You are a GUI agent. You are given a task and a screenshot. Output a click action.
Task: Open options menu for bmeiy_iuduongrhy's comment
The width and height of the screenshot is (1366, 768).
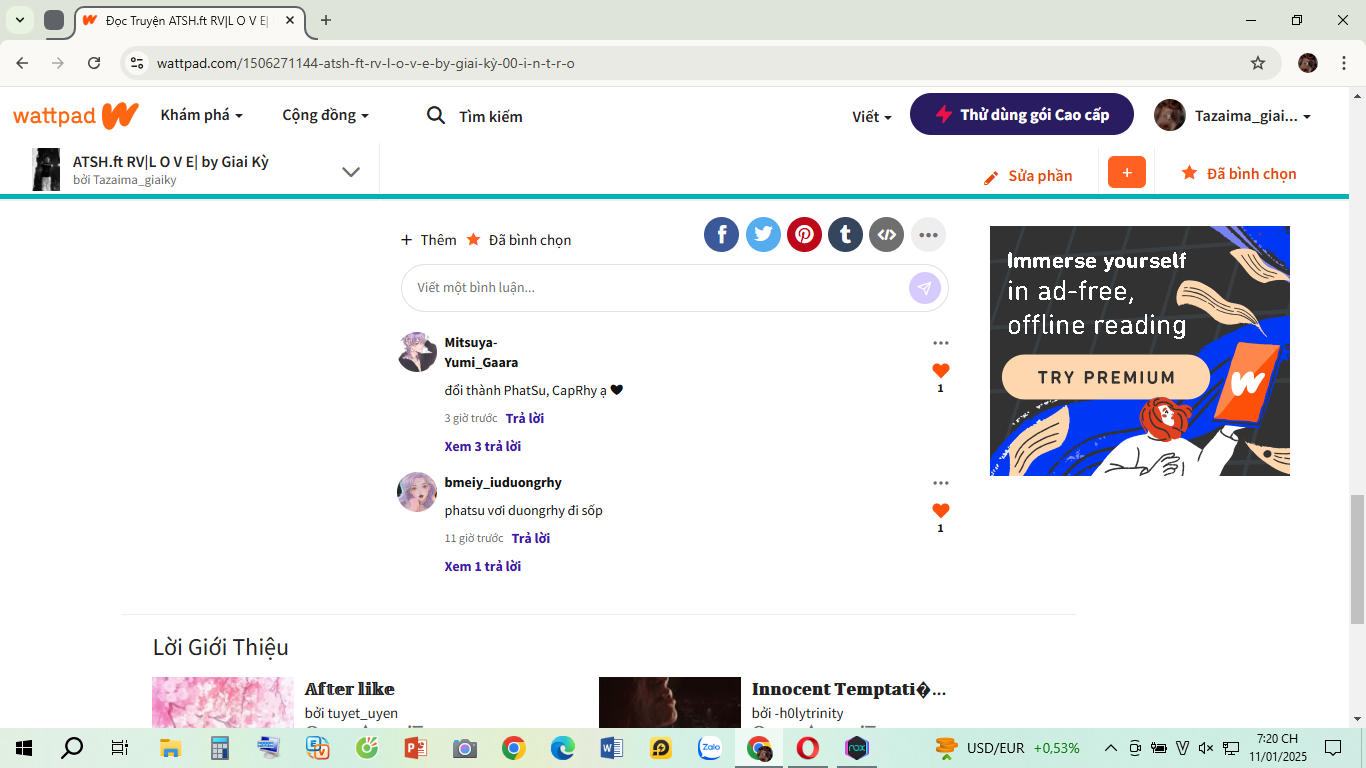click(940, 483)
